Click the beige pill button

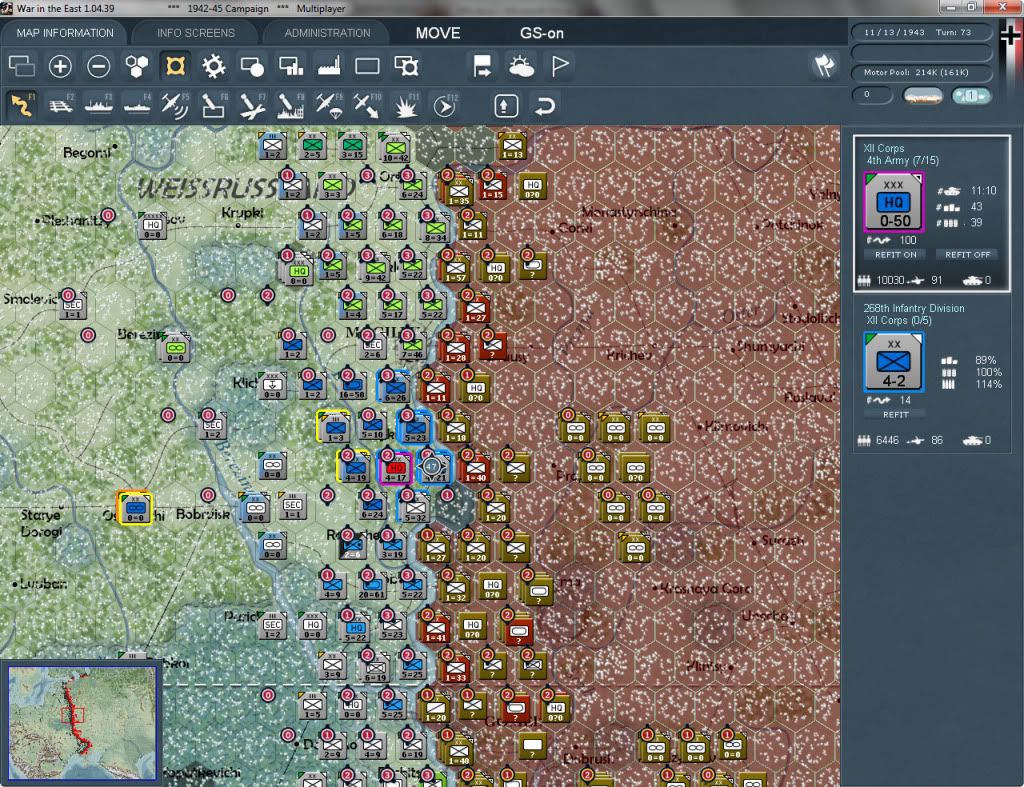(x=922, y=96)
